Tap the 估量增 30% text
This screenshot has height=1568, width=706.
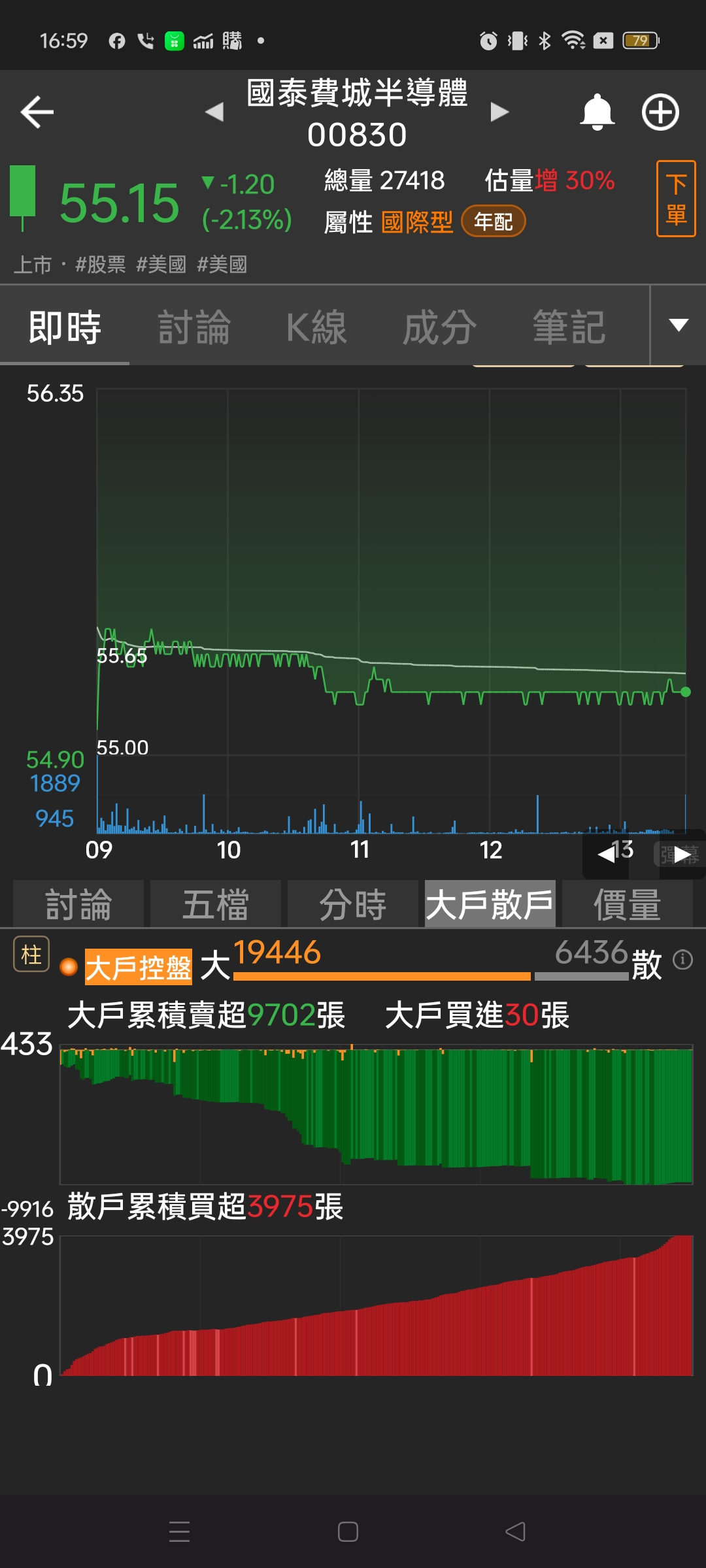click(550, 180)
